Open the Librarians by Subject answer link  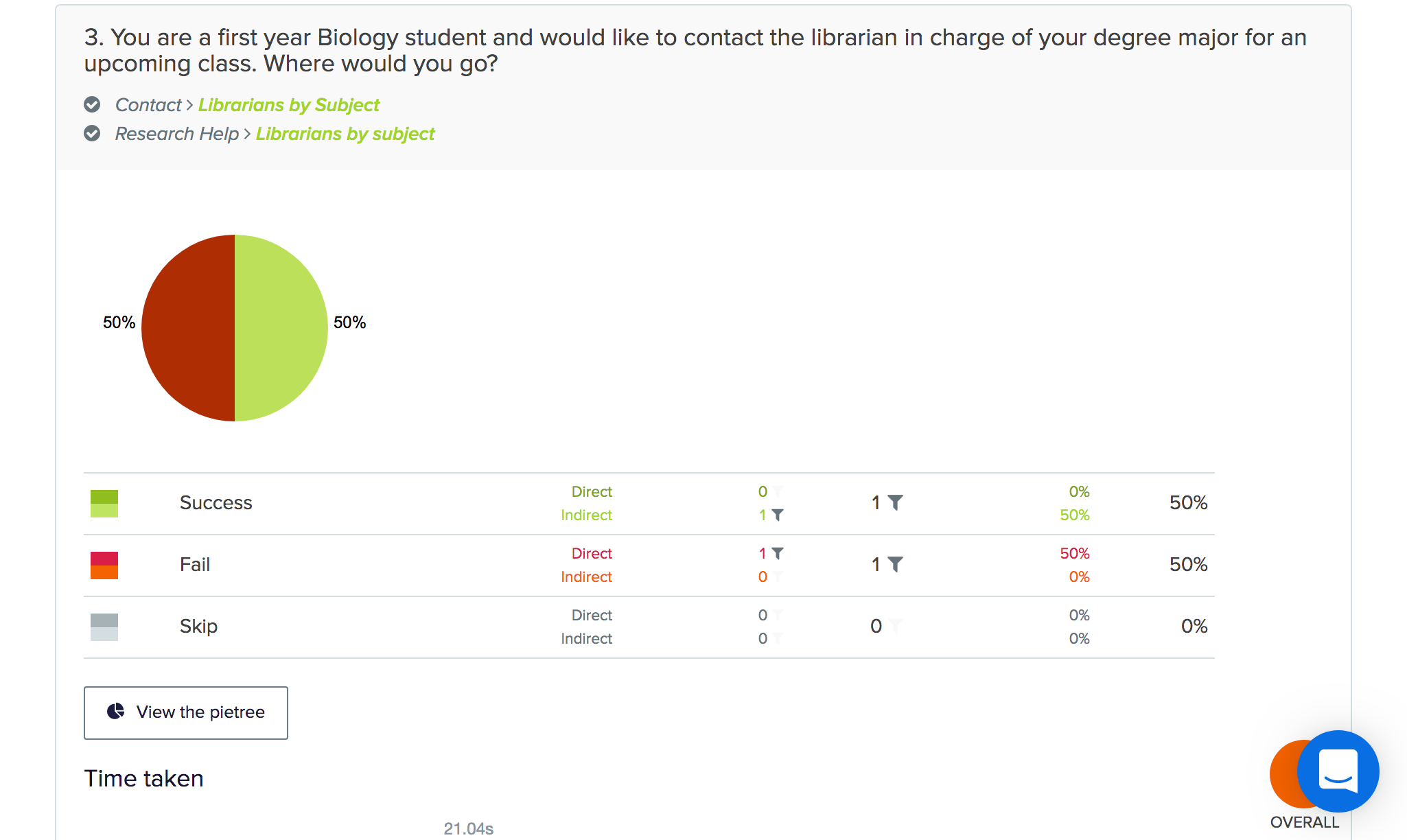[x=289, y=105]
